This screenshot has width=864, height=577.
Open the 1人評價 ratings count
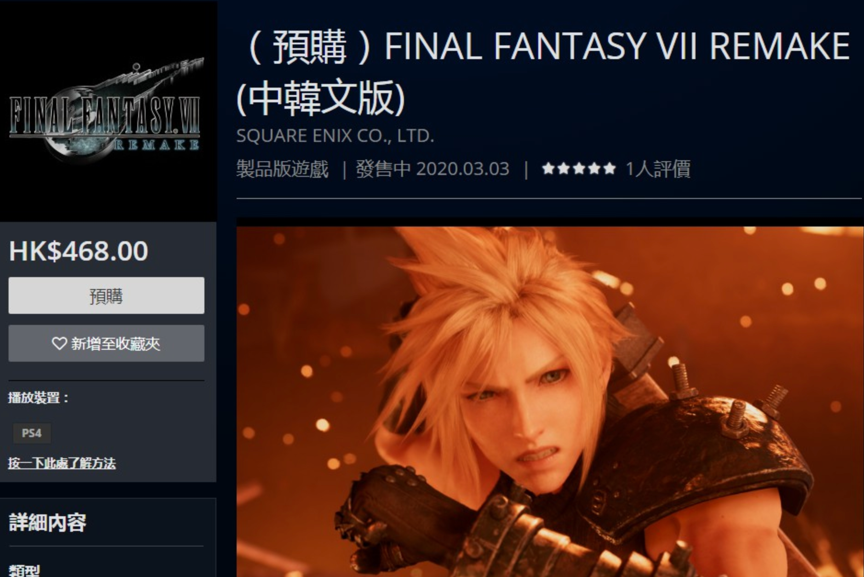point(658,169)
